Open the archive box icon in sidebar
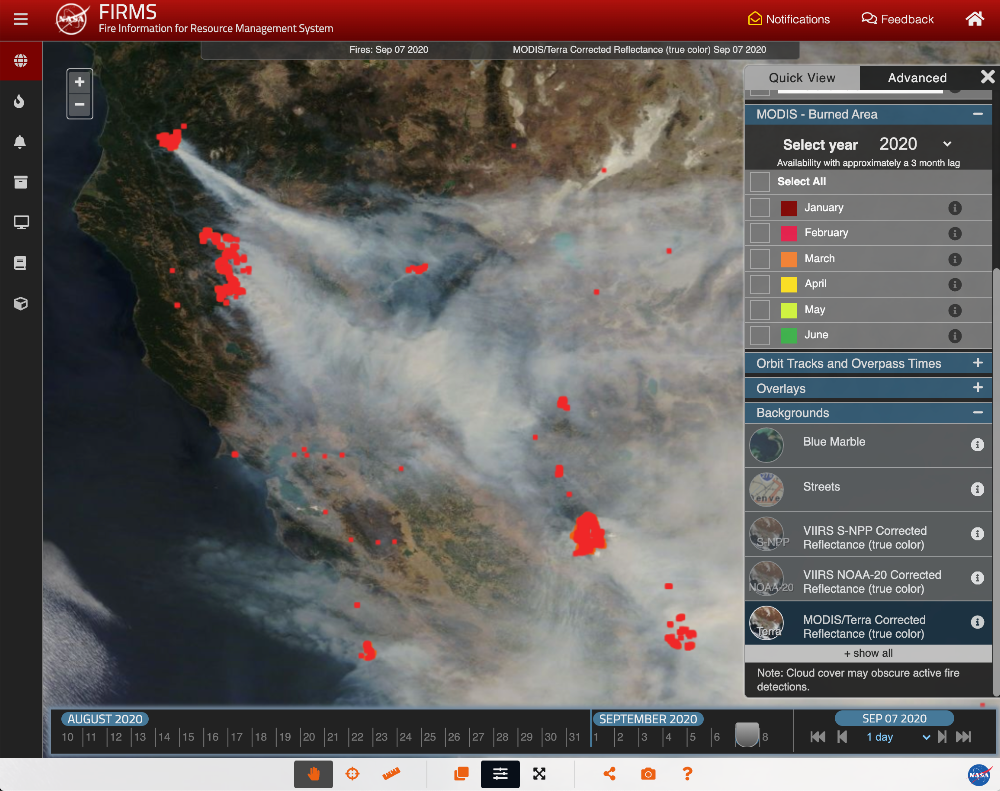Image resolution: width=1000 pixels, height=791 pixels. (20, 182)
